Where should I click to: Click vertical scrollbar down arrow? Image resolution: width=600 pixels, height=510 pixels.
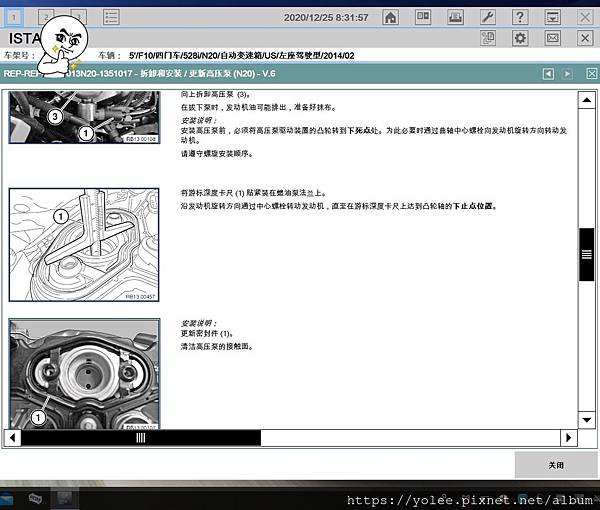[587, 420]
